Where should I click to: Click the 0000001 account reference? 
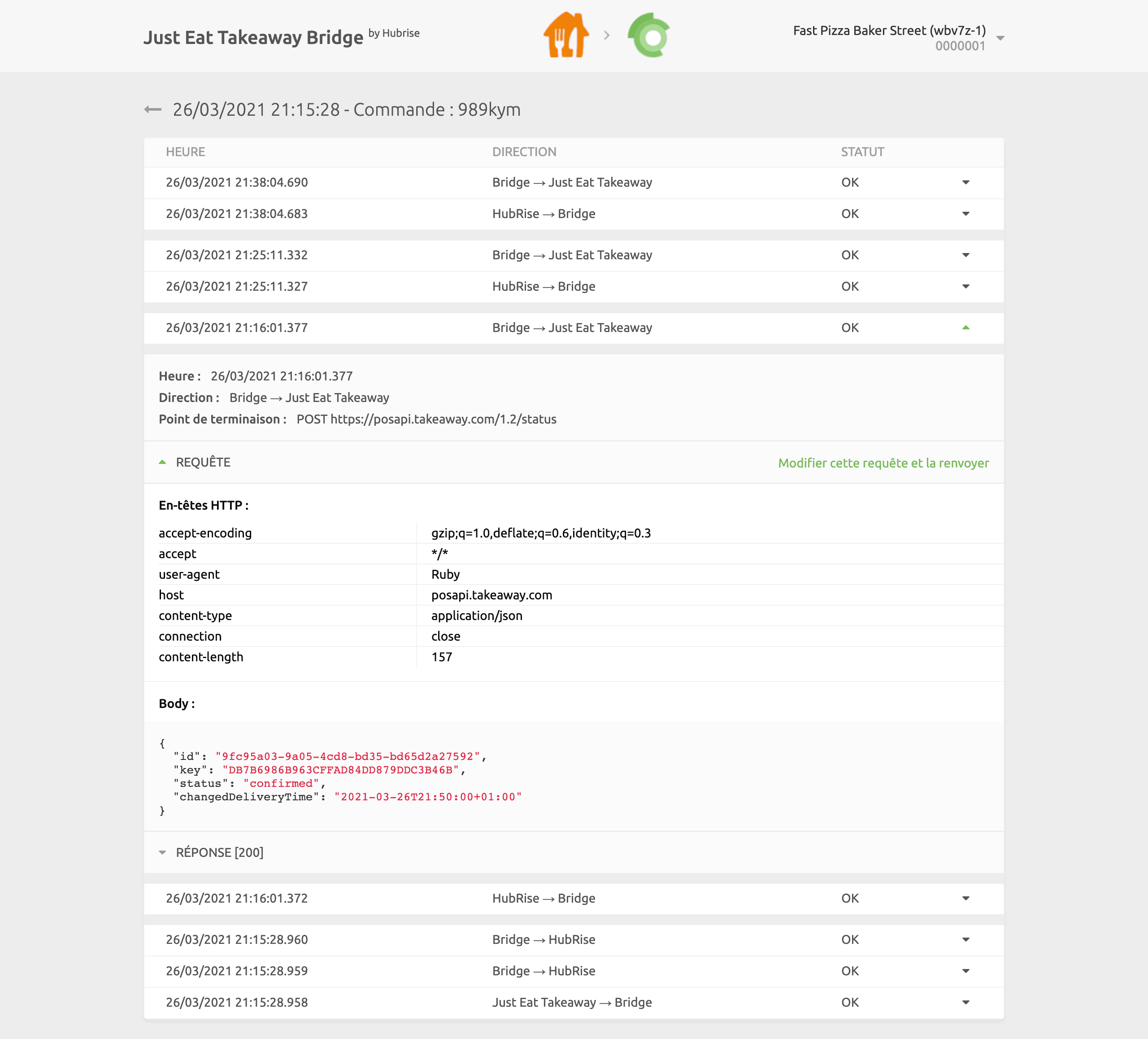click(x=960, y=46)
